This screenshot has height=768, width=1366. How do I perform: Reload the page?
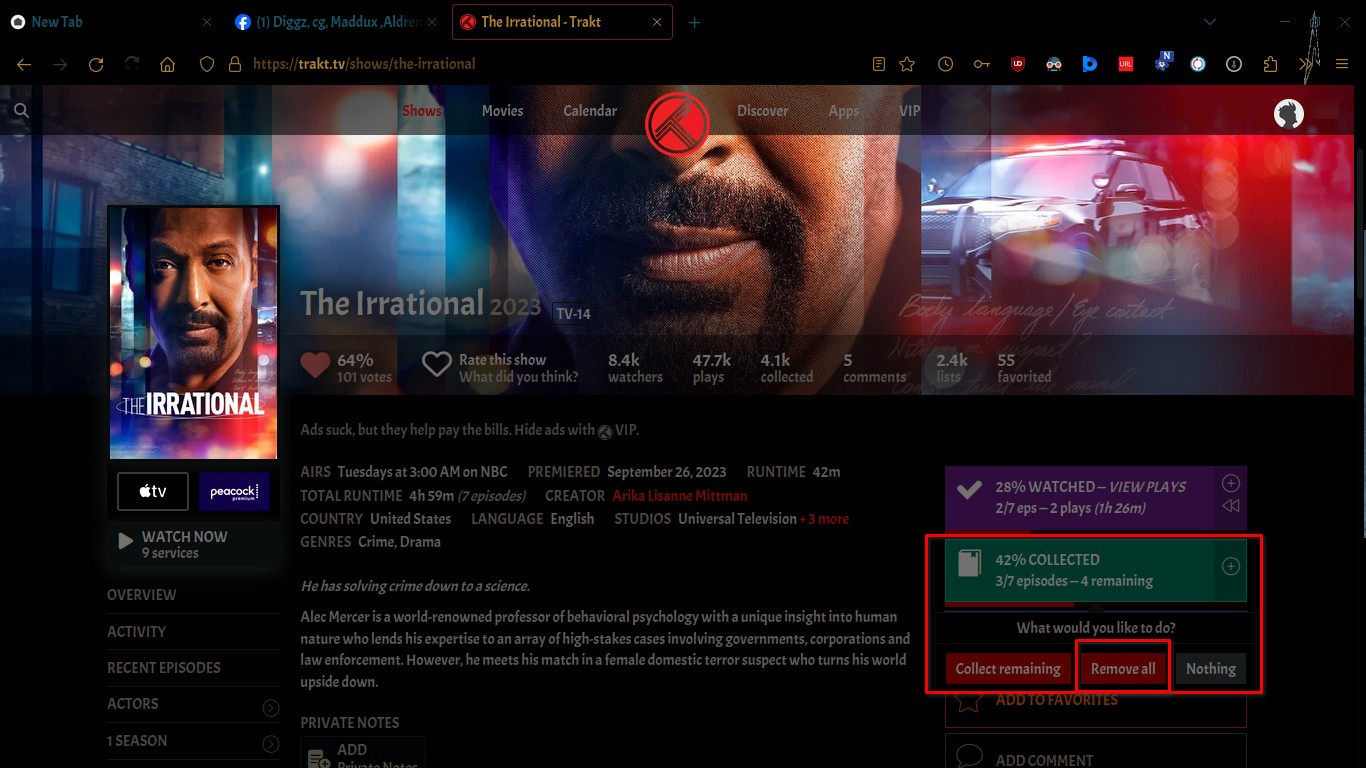coord(96,64)
